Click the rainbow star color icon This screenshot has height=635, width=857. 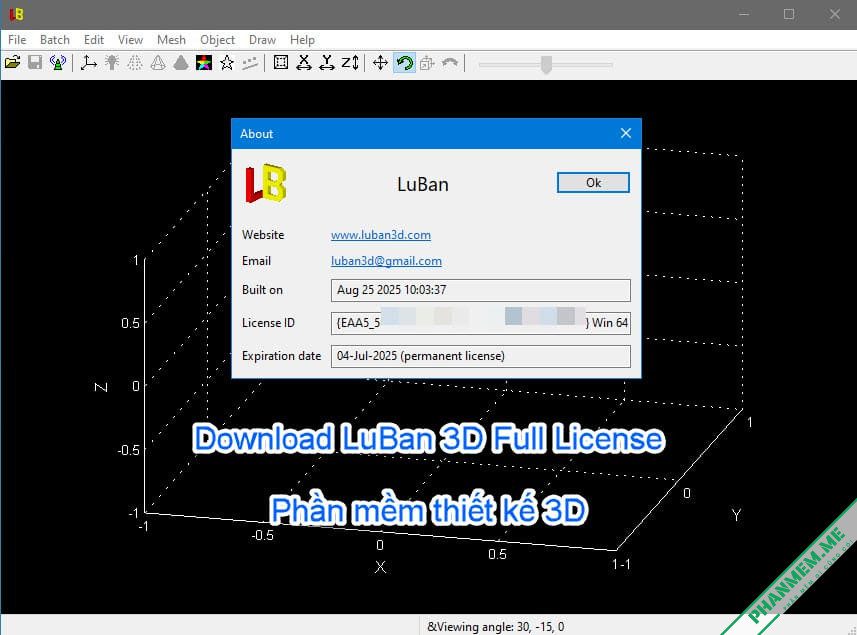coord(204,63)
